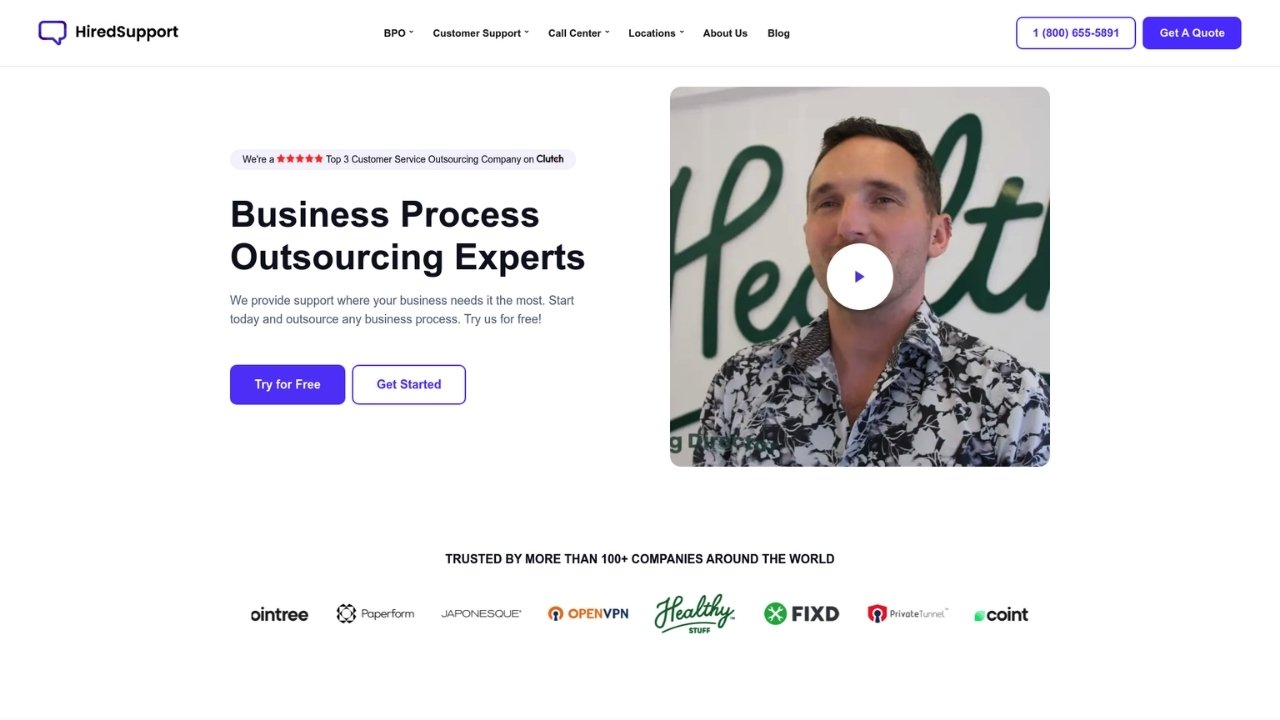Click the Cointree logo at the left
This screenshot has width=1280, height=720.
click(x=280, y=614)
